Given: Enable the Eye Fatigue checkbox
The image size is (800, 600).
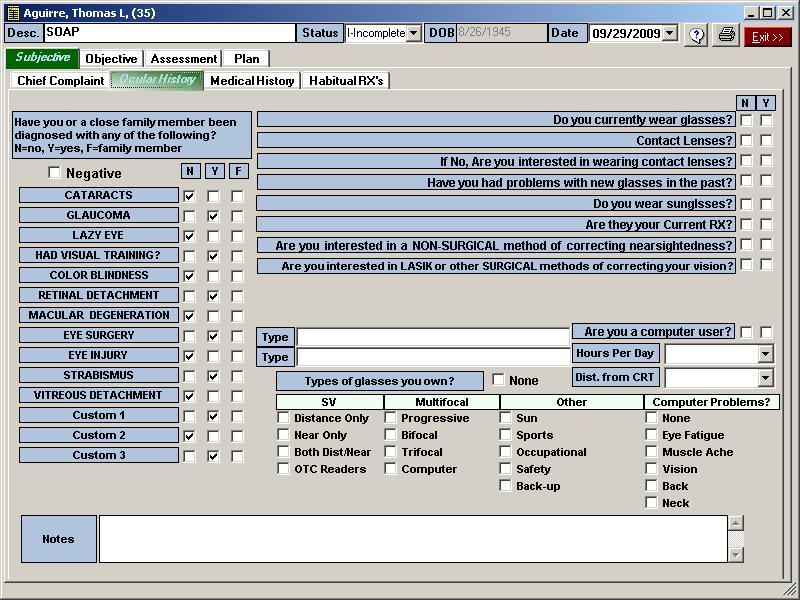Looking at the screenshot, I should point(652,435).
